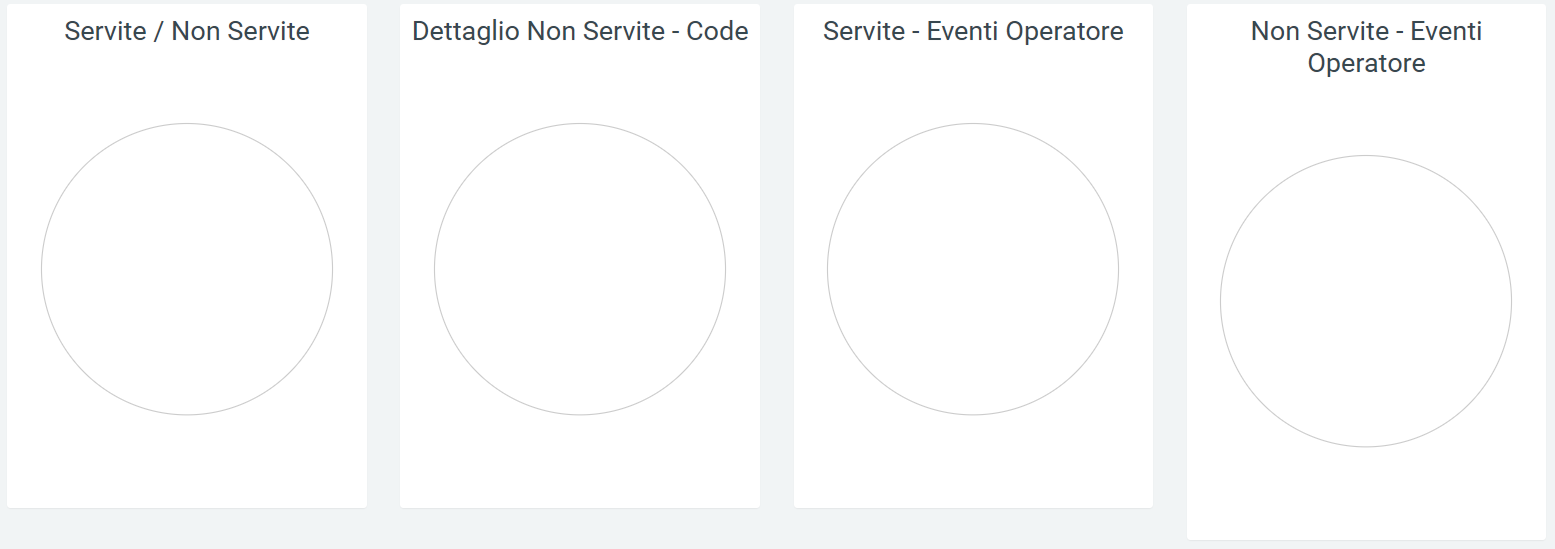Viewport: 1555px width, 549px height.
Task: Open the Dettaglio Non Servite - Code pie chart
Action: (580, 269)
